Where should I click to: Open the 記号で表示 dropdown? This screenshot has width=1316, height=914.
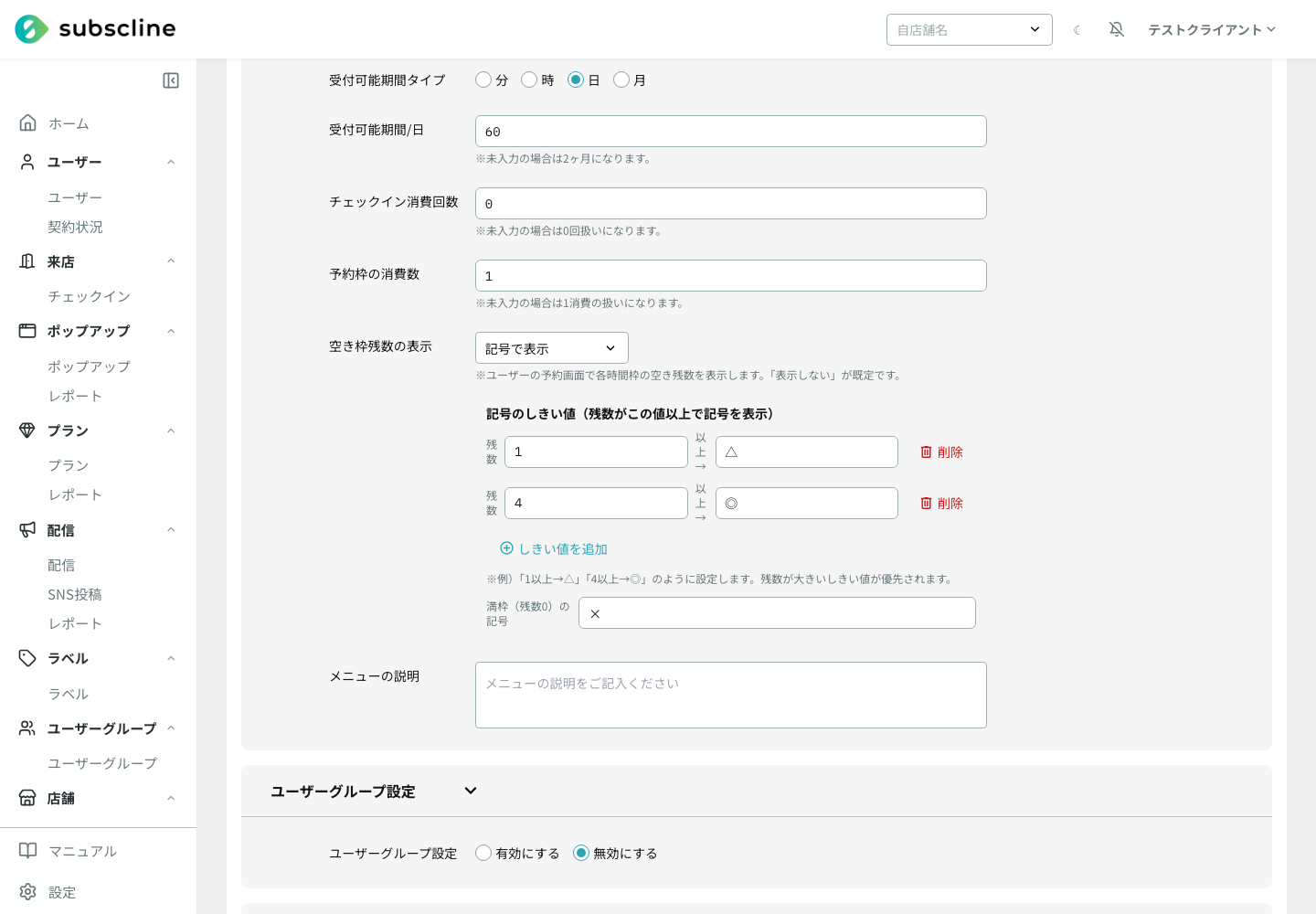(x=552, y=348)
